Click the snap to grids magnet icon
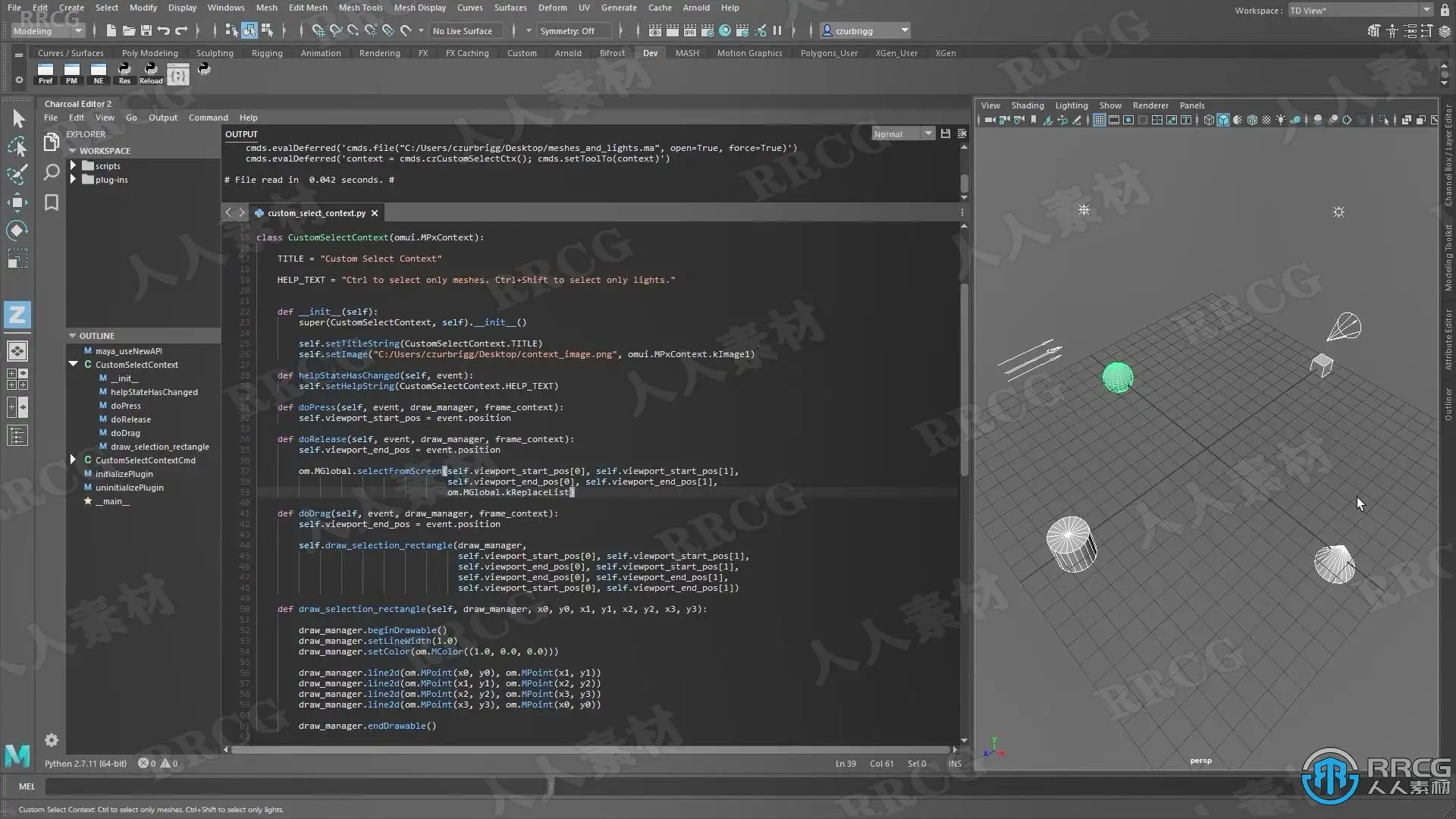1456x819 pixels. 318,30
